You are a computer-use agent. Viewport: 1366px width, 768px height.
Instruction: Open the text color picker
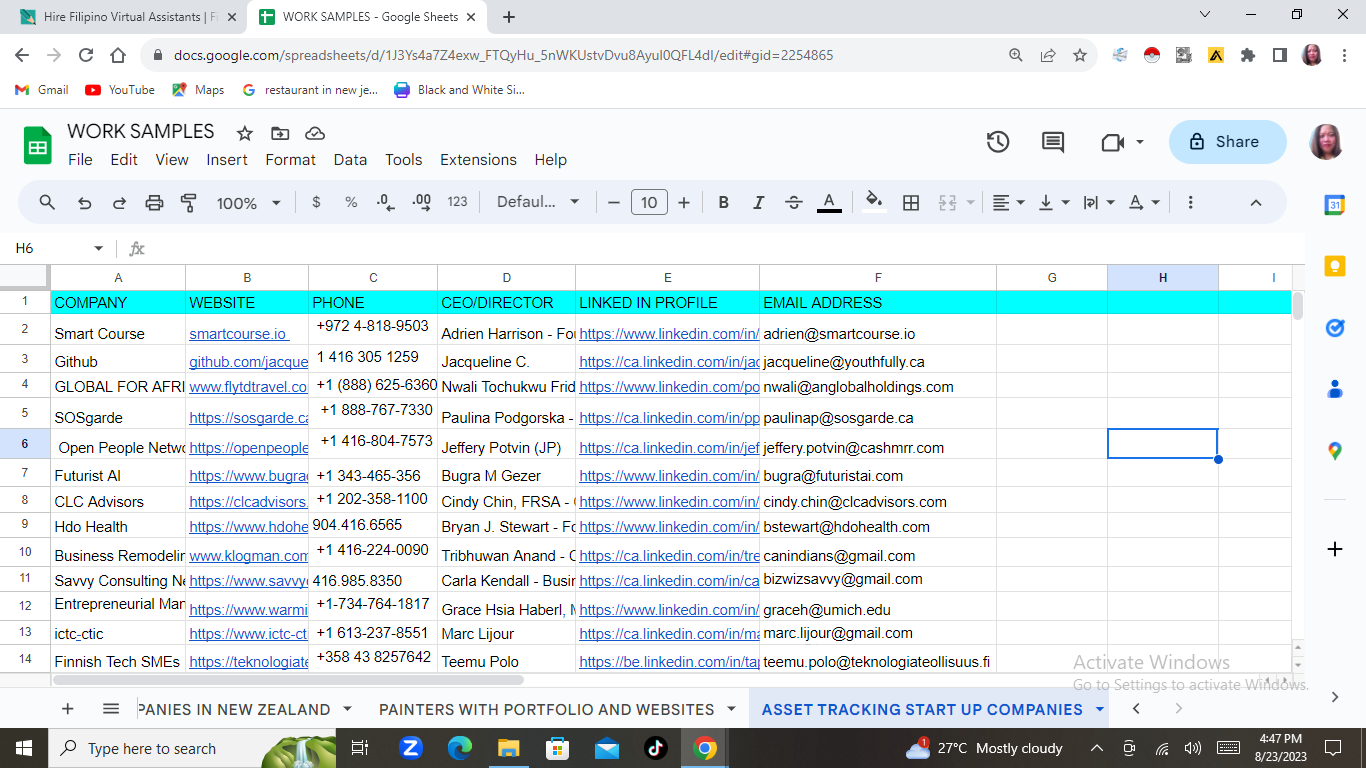(x=829, y=202)
